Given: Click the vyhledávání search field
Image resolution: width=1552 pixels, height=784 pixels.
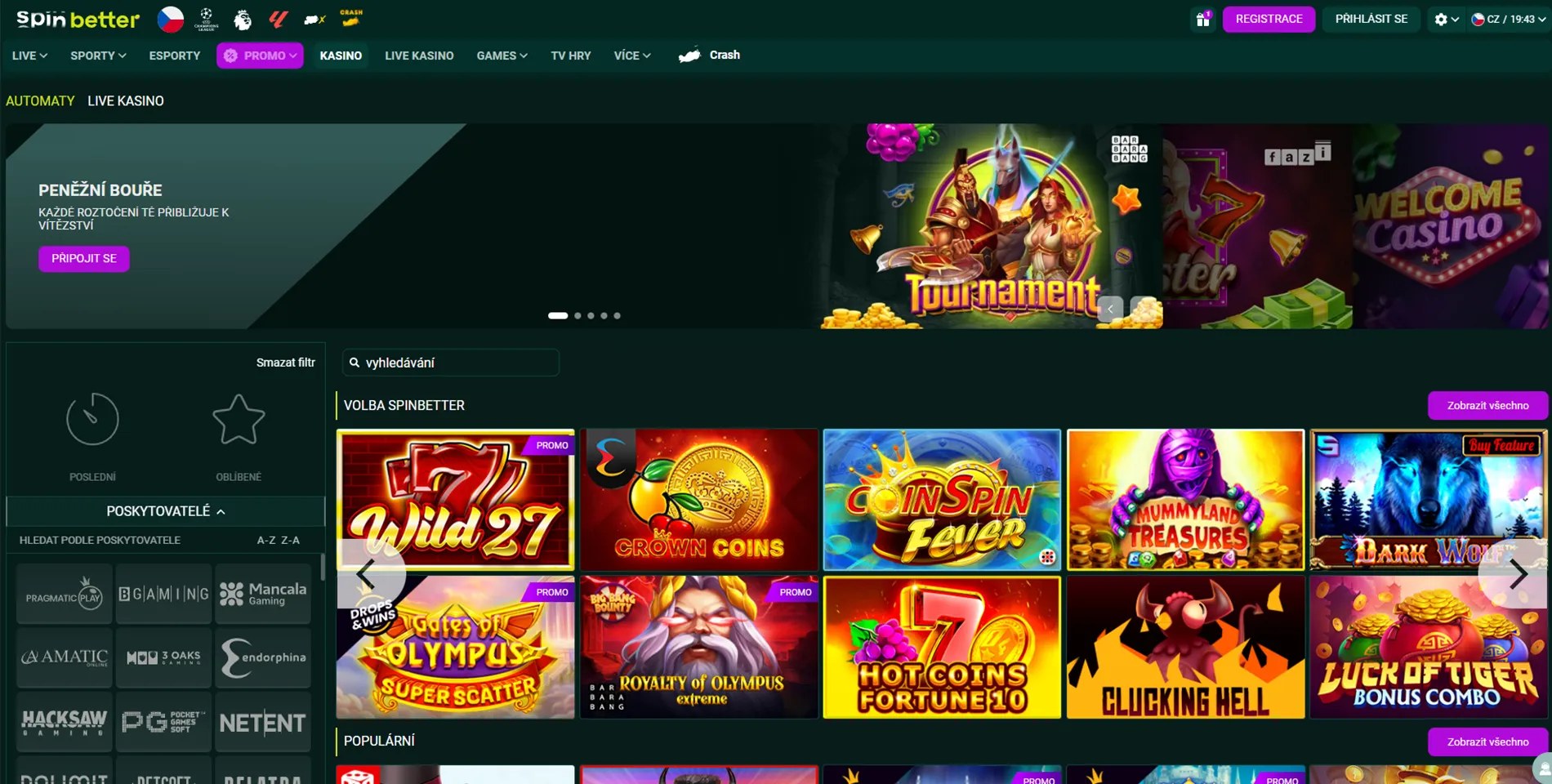Looking at the screenshot, I should coord(451,363).
